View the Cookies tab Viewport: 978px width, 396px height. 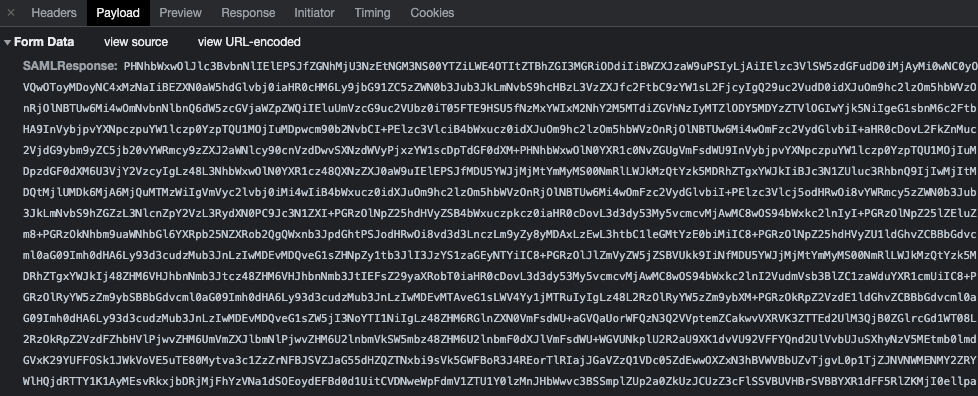tap(432, 12)
